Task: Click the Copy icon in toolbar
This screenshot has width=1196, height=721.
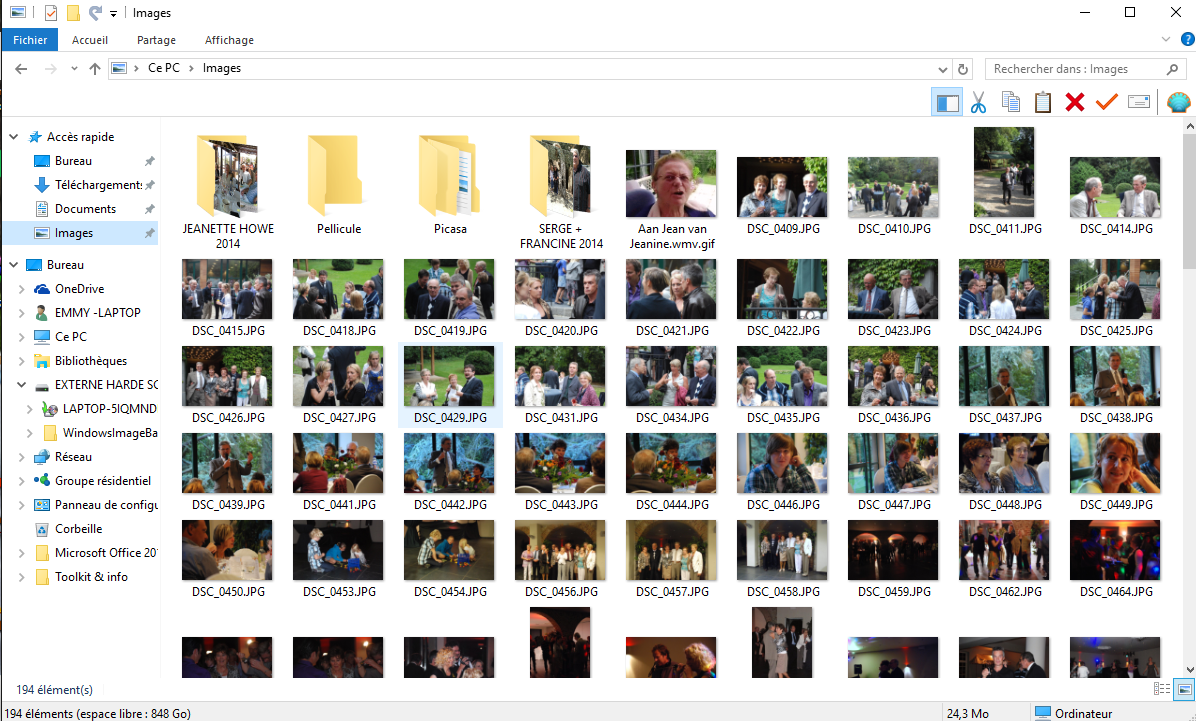Action: click(1011, 101)
